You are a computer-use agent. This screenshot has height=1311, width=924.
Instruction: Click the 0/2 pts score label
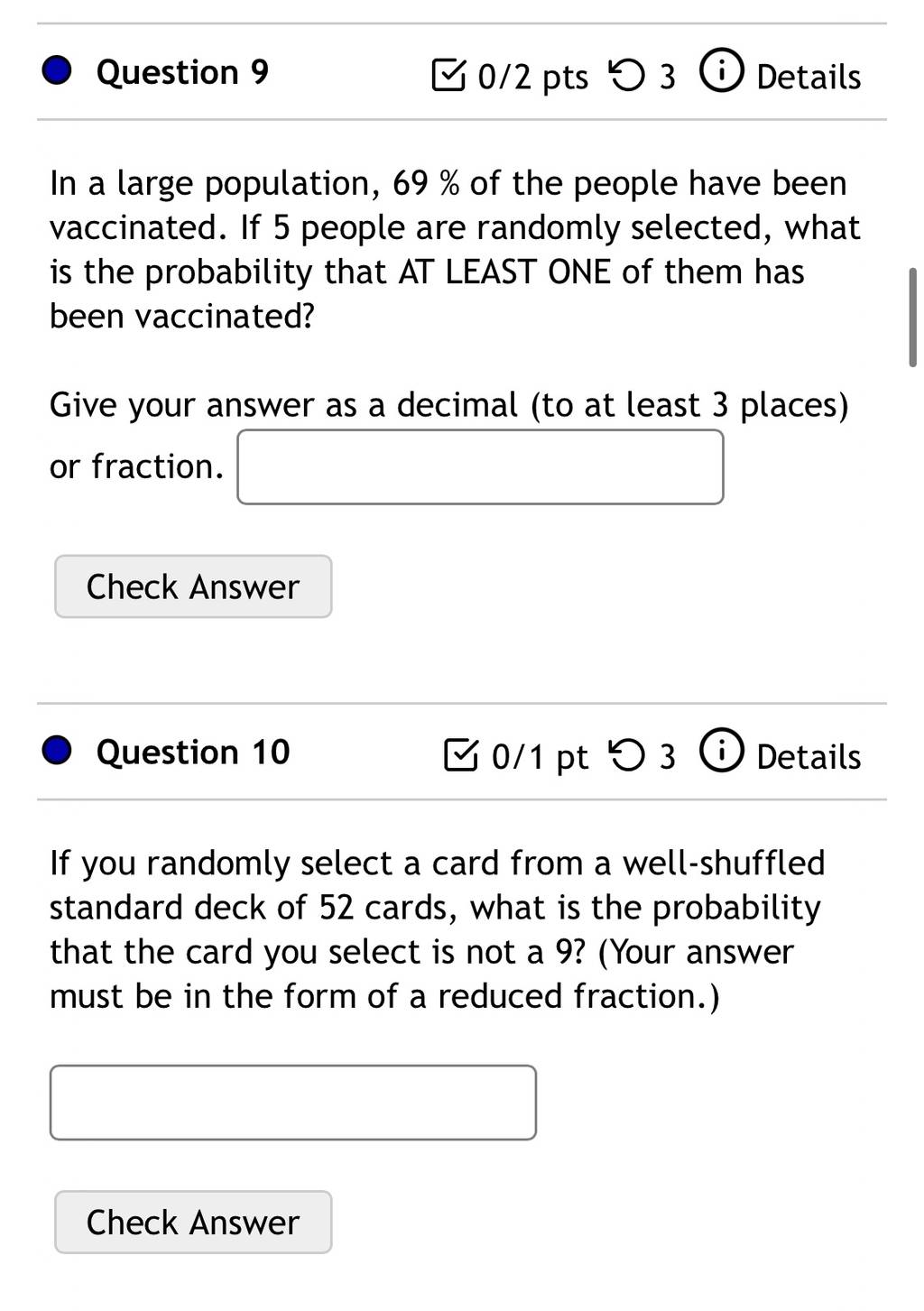(532, 77)
